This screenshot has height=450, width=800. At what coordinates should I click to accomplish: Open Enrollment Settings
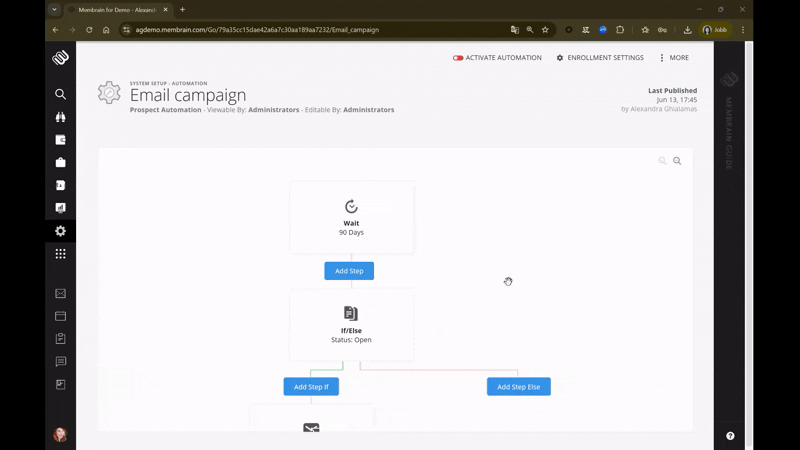tap(600, 58)
